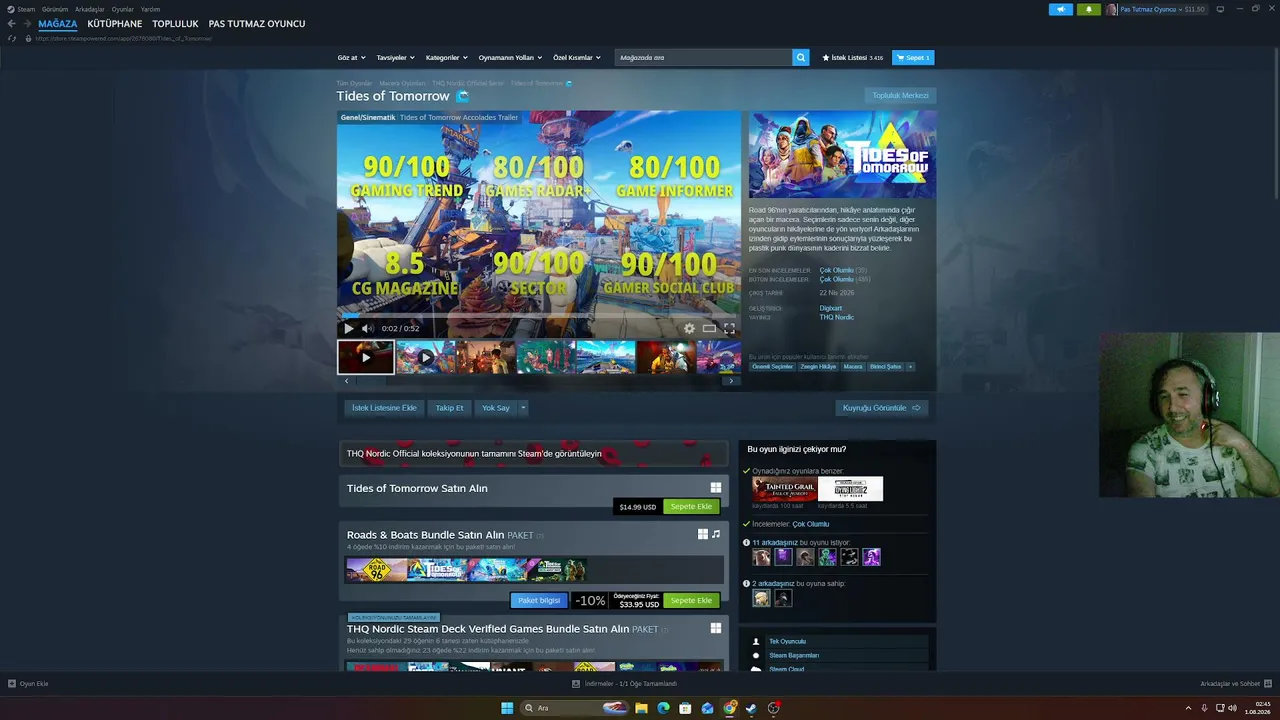Switch to the MAĞAZA tab

pos(58,24)
